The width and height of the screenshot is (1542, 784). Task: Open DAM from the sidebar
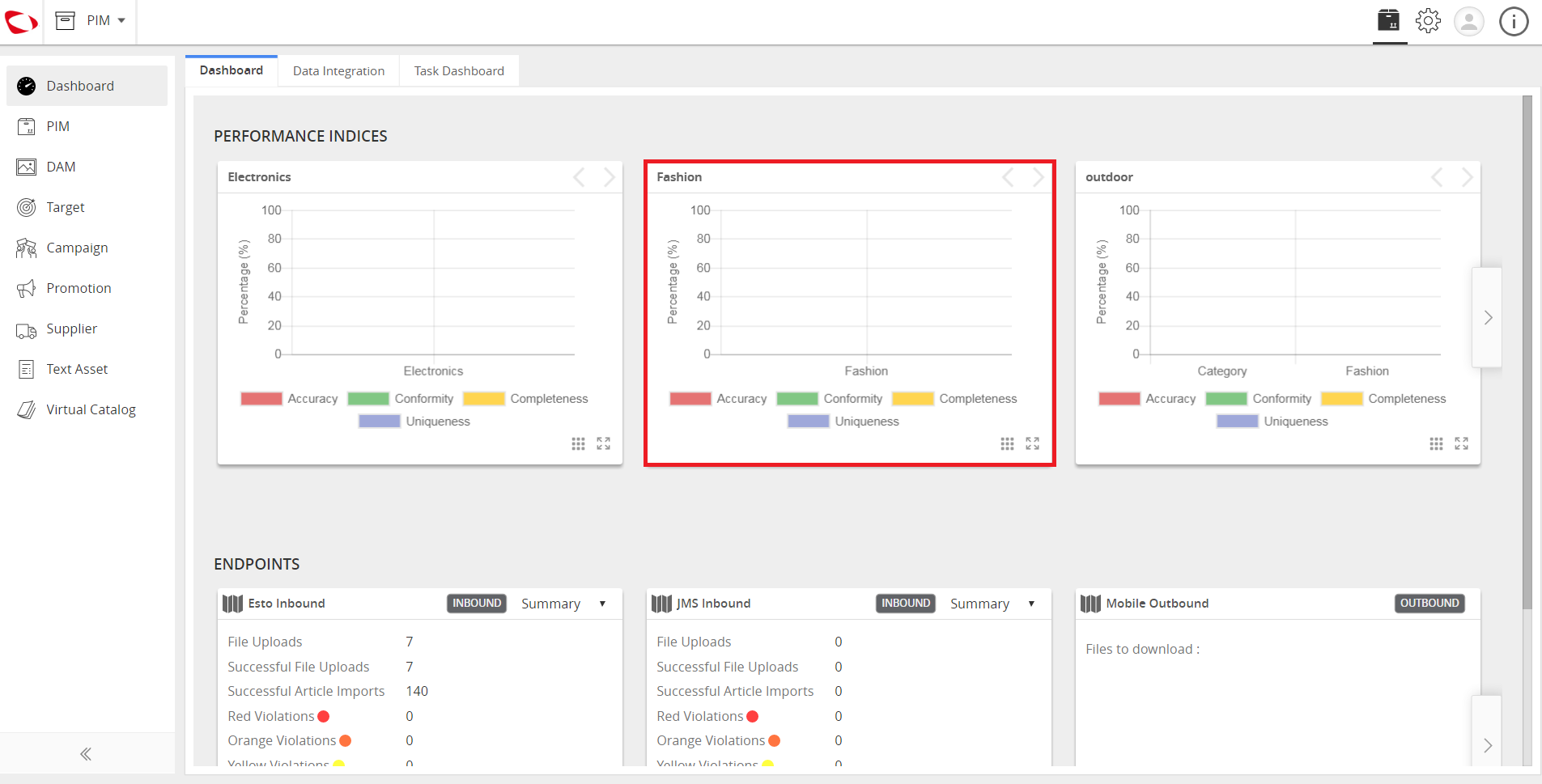(x=87, y=167)
